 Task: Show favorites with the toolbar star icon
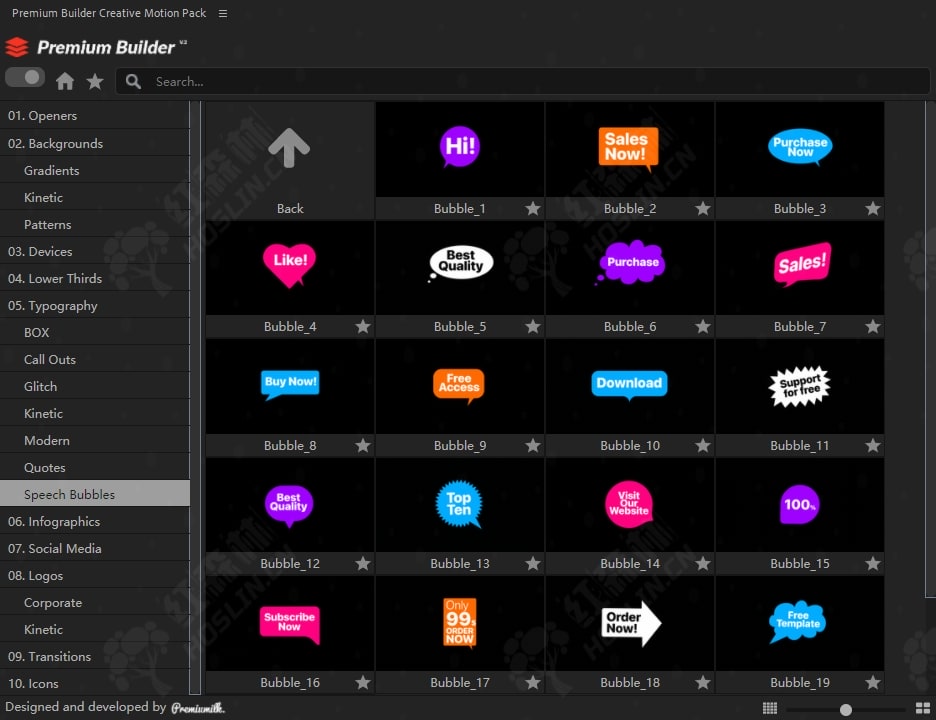click(x=95, y=81)
